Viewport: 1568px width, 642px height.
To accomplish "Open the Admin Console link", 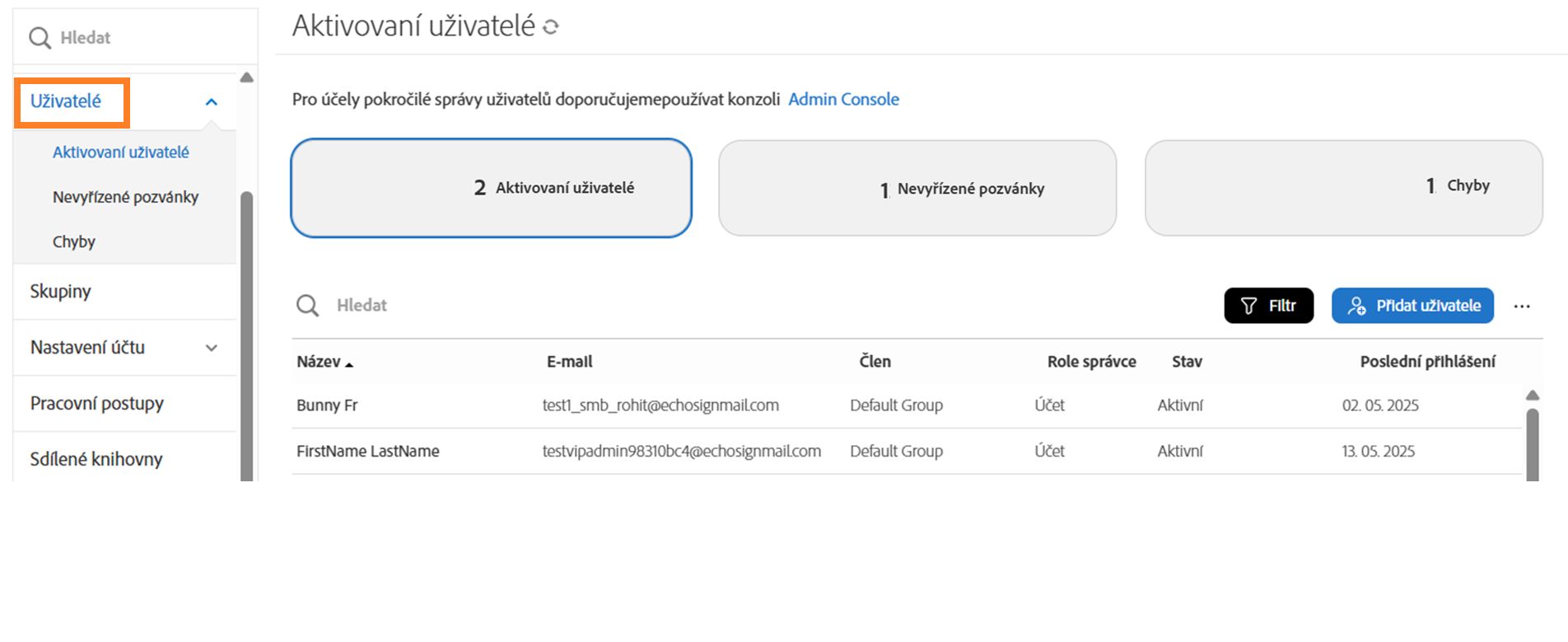I will pos(843,99).
